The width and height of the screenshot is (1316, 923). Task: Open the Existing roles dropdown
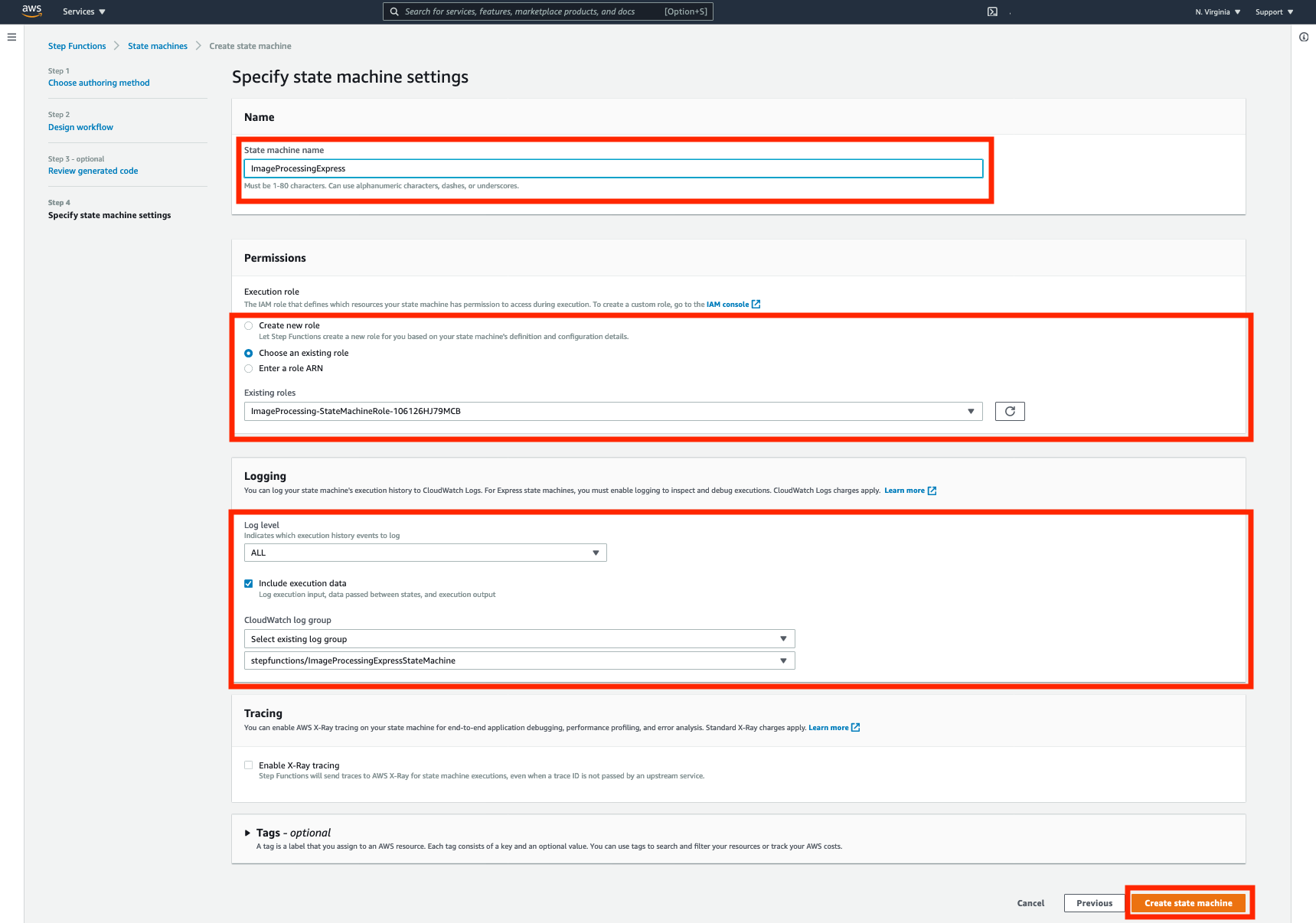[x=613, y=411]
